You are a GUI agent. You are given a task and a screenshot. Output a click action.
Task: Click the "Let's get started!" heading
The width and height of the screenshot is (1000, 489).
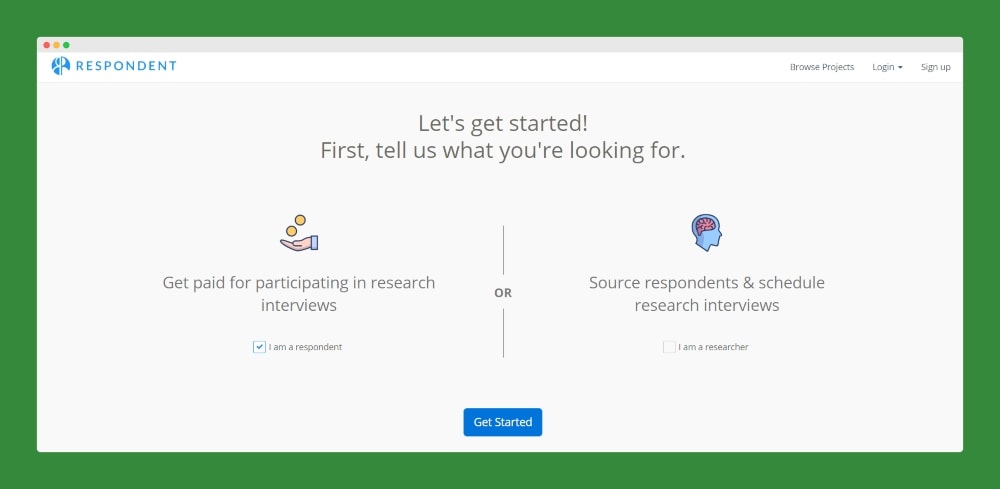point(502,124)
